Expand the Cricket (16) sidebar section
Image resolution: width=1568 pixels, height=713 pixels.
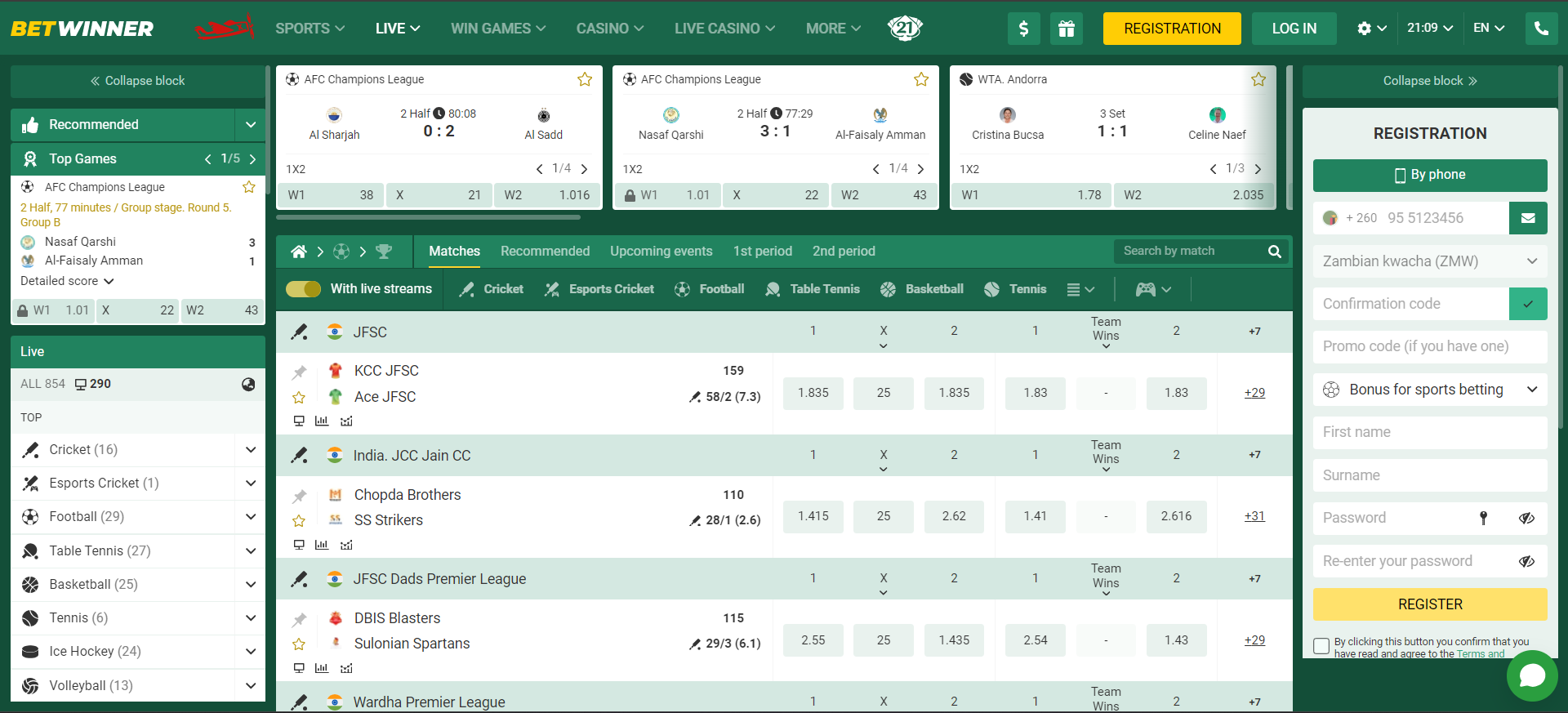click(x=251, y=449)
